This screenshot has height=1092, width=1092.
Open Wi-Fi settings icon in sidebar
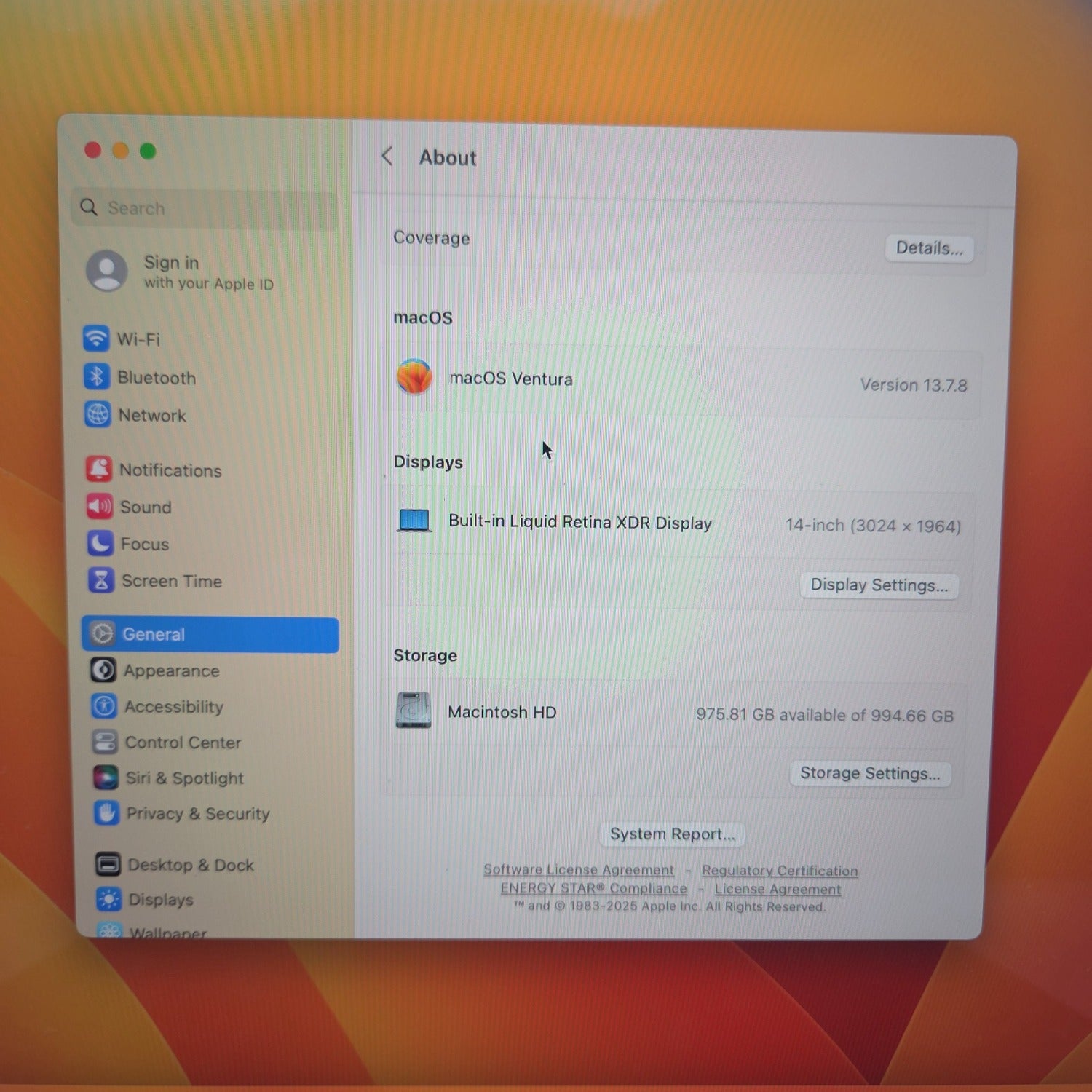pos(96,338)
